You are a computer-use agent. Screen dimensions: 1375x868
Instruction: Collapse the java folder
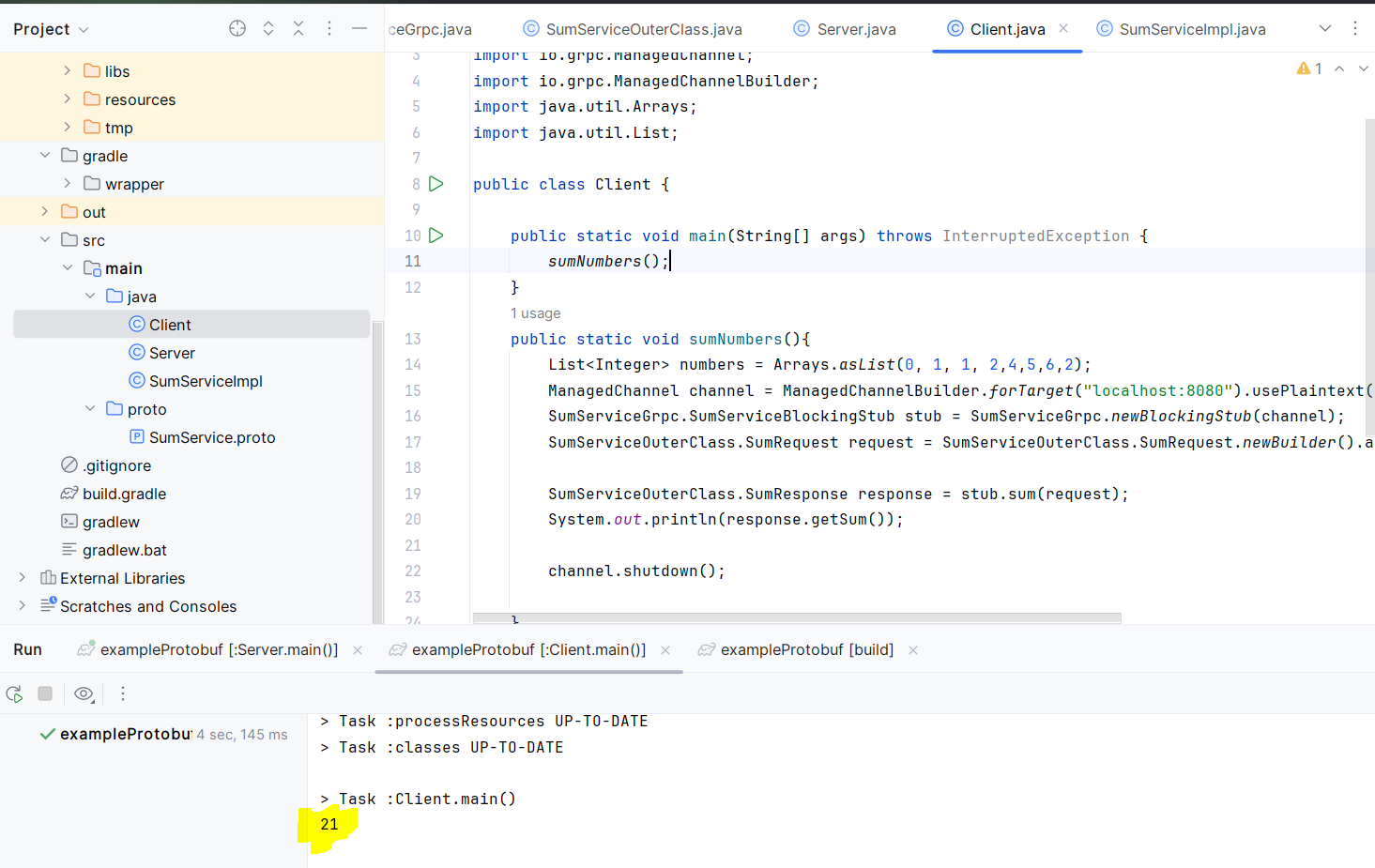coord(89,296)
